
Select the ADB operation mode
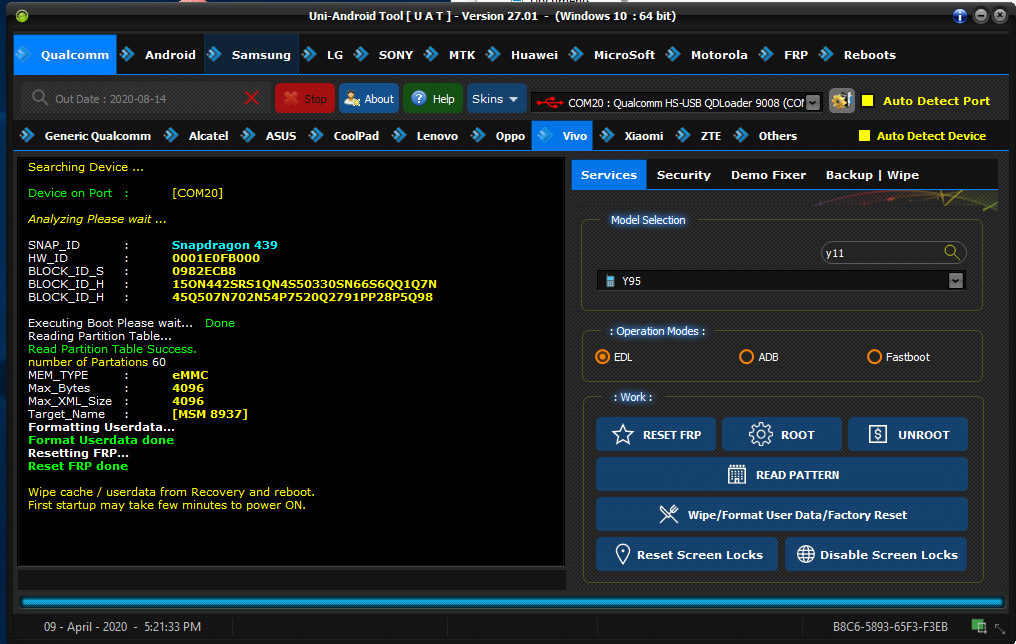click(x=746, y=357)
